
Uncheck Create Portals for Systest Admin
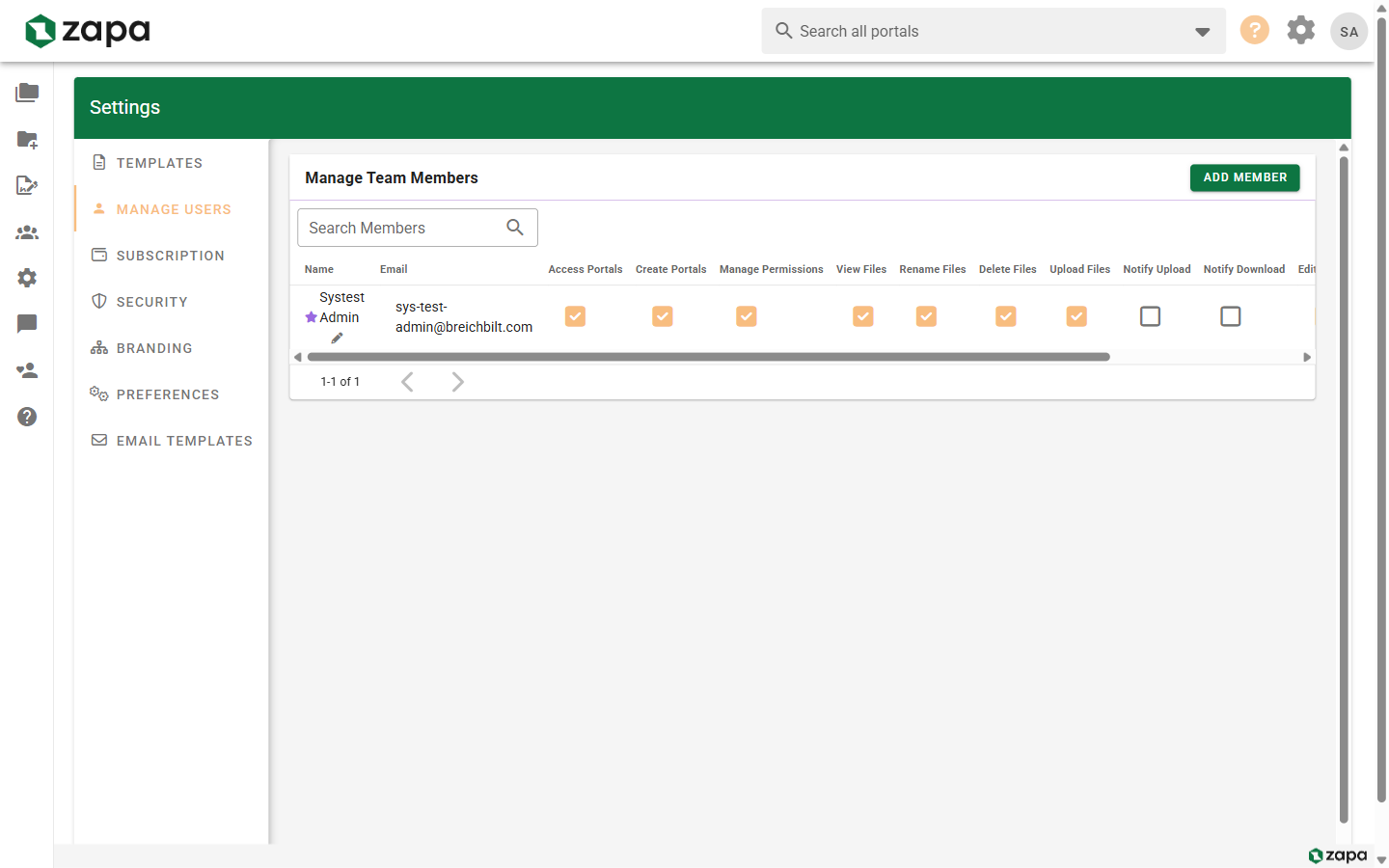pos(663,316)
